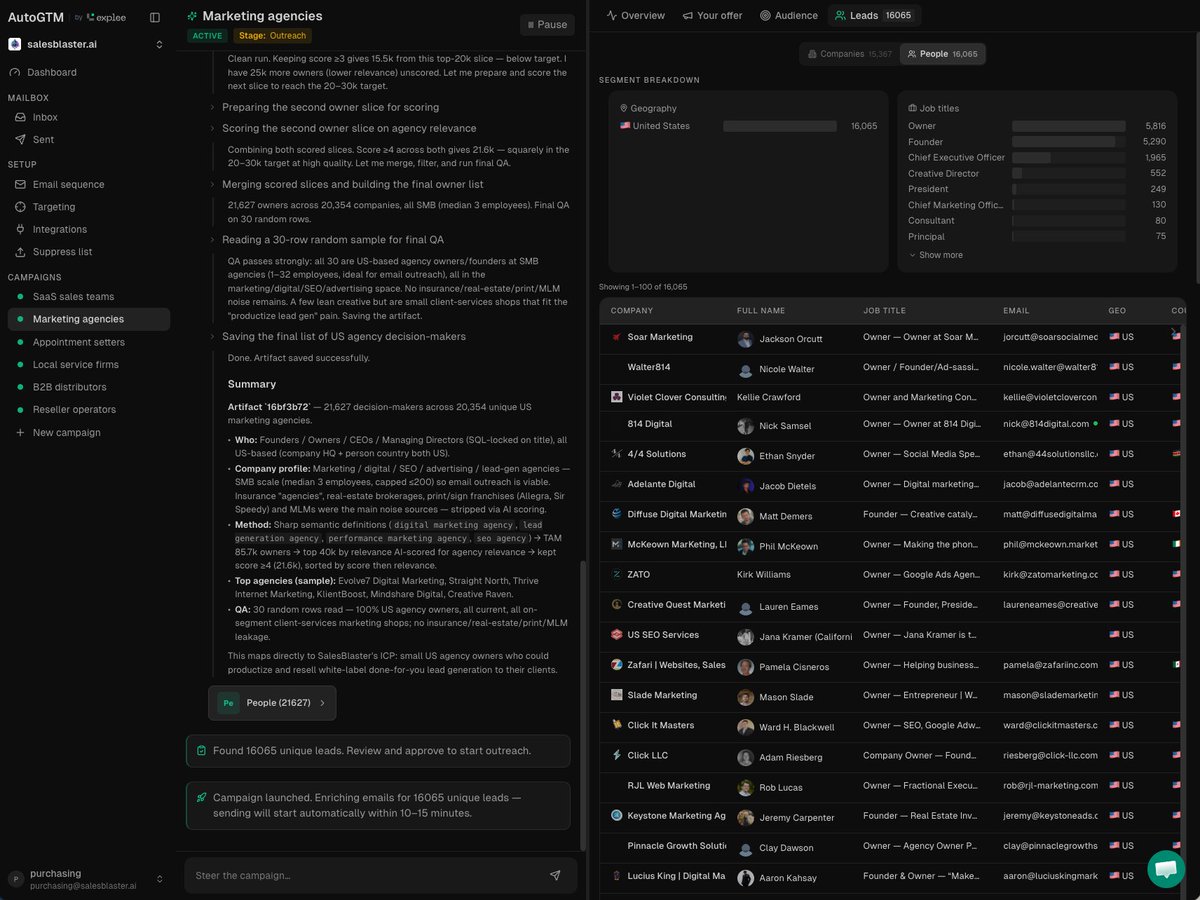
Task: Switch to the Leads tab
Action: click(874, 16)
